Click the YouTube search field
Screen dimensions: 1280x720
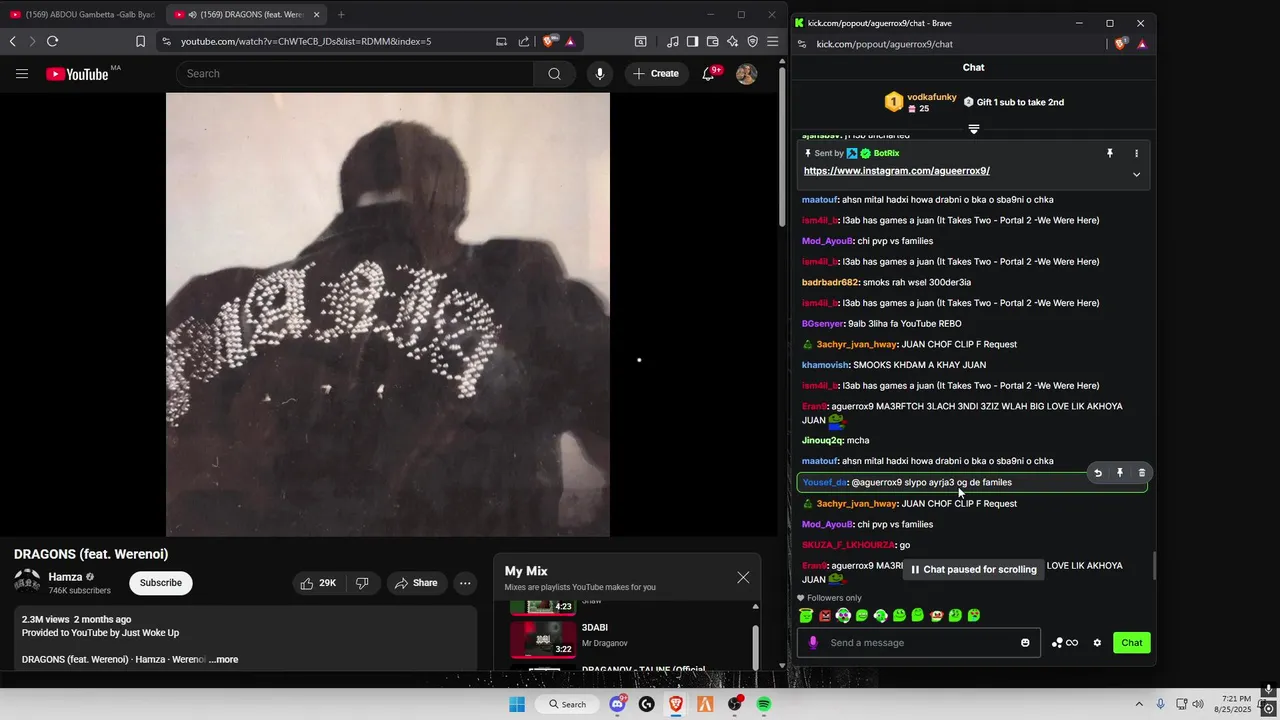pos(355,73)
